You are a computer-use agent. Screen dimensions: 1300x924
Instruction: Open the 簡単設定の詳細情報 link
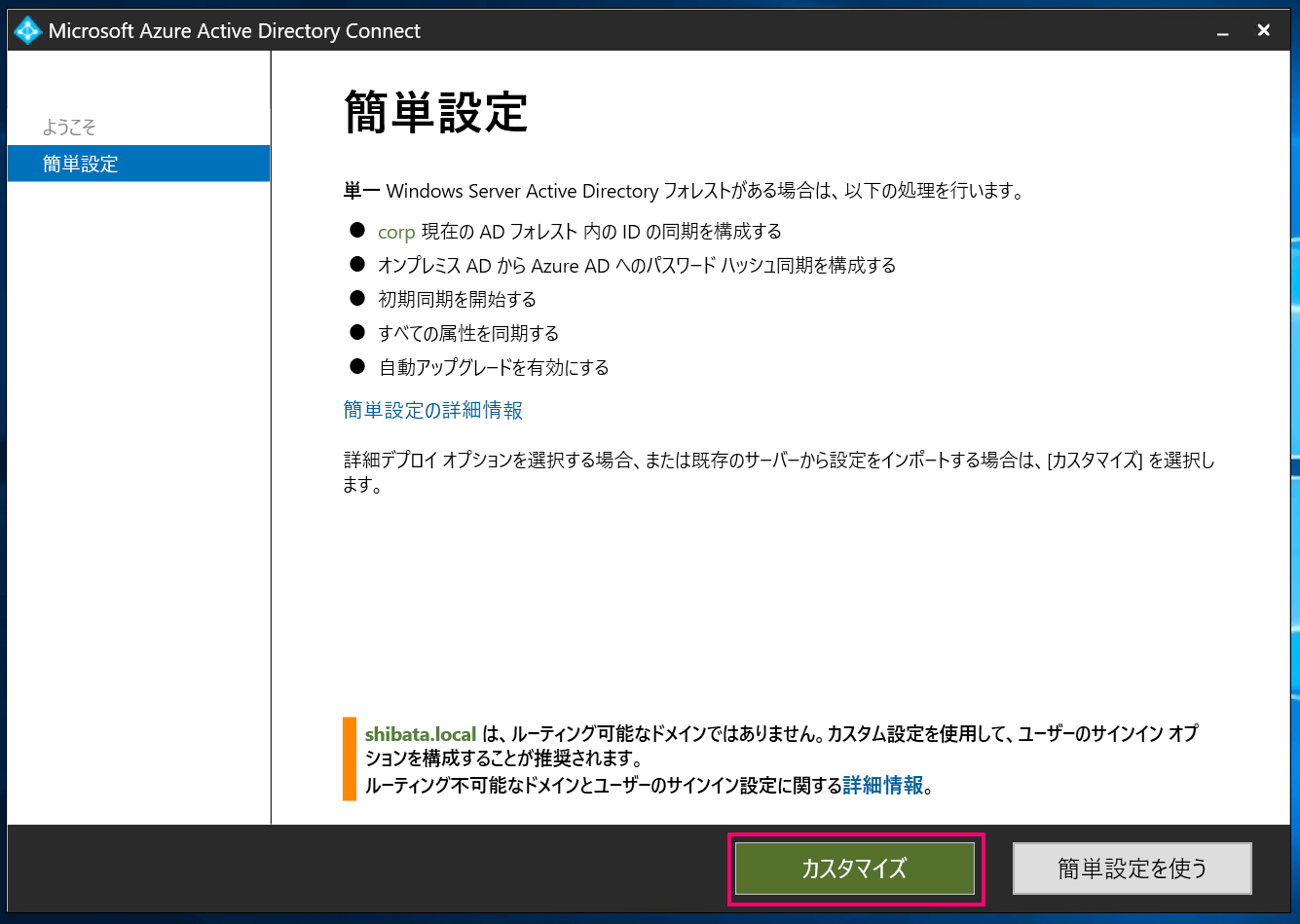tap(433, 410)
